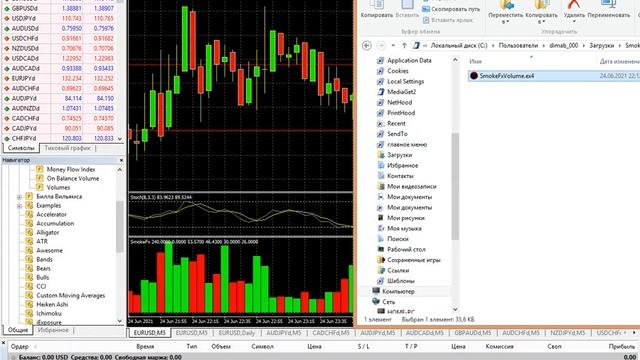Select Custom Moving Averages indicator
The image size is (640, 360).
[70, 296]
